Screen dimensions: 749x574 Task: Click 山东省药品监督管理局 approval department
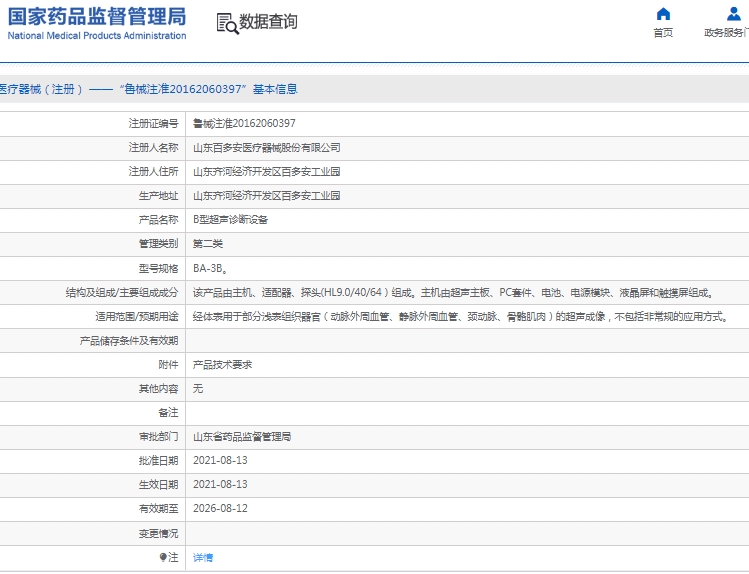pyautogui.click(x=242, y=437)
